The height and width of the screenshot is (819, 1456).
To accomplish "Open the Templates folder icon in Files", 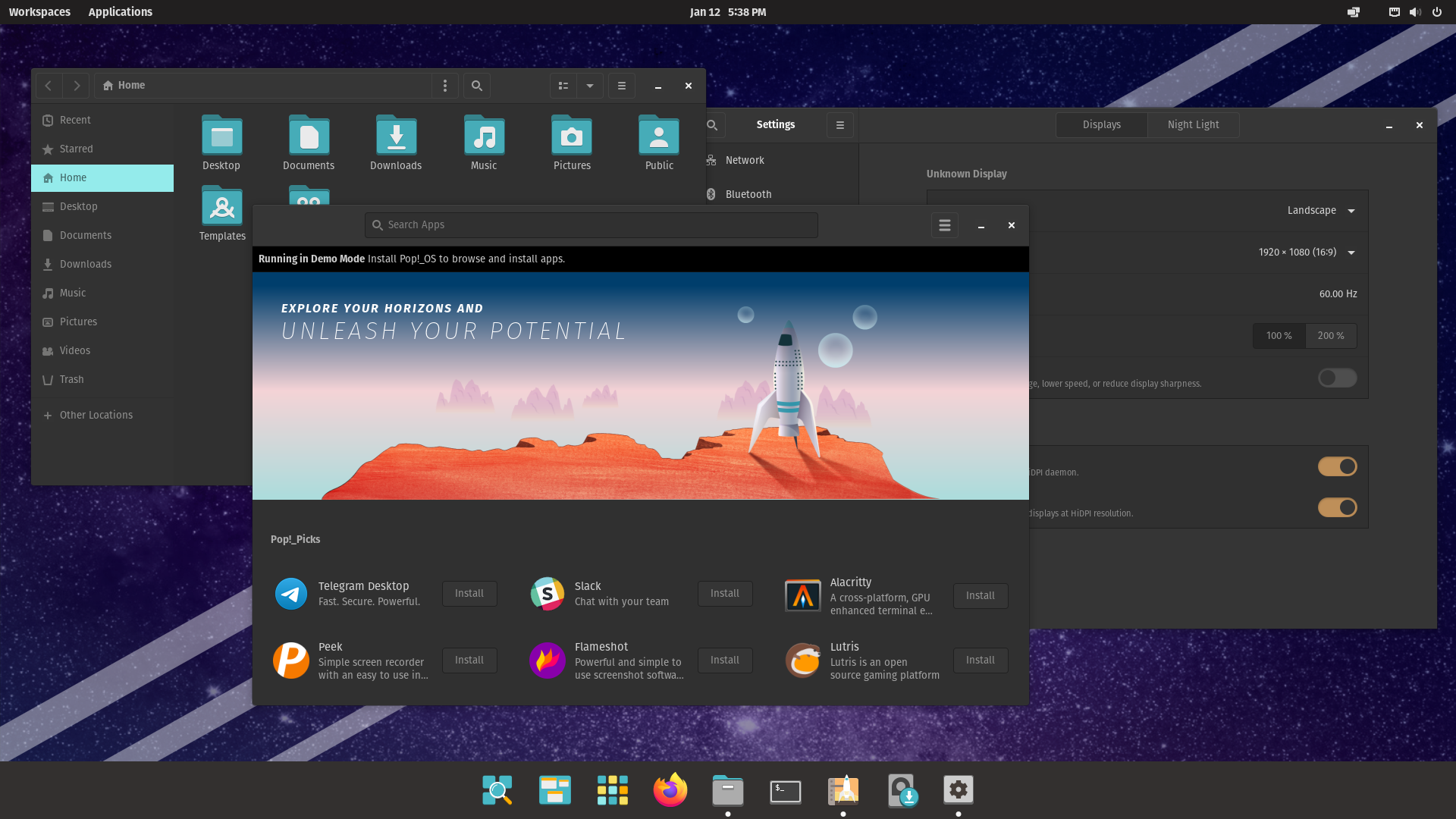I will coord(221,206).
